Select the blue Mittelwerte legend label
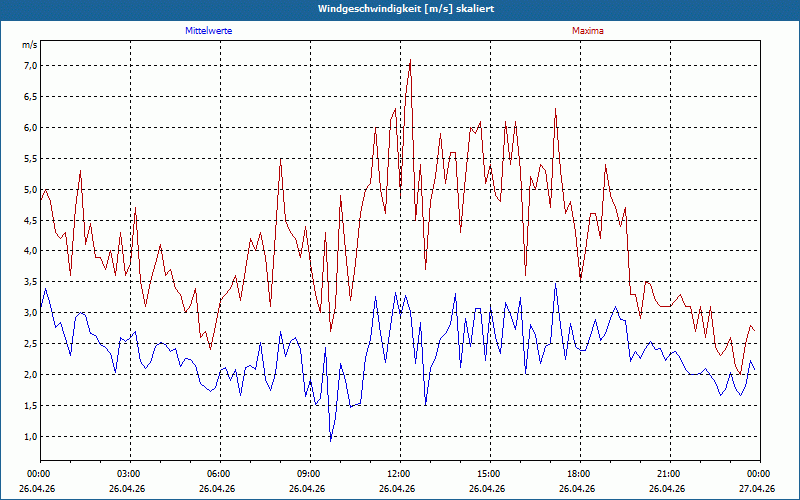 (209, 31)
